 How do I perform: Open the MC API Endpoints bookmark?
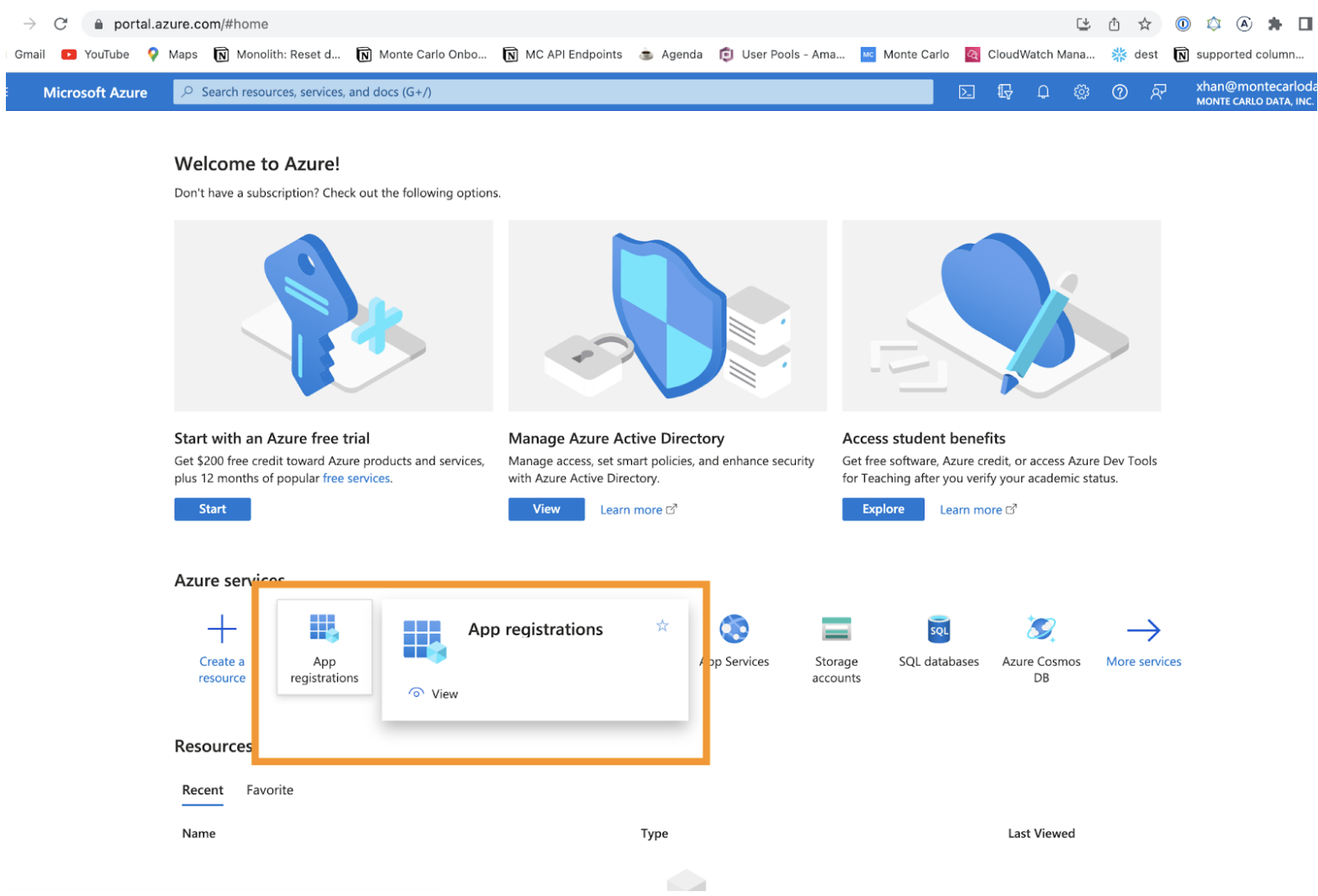[563, 54]
